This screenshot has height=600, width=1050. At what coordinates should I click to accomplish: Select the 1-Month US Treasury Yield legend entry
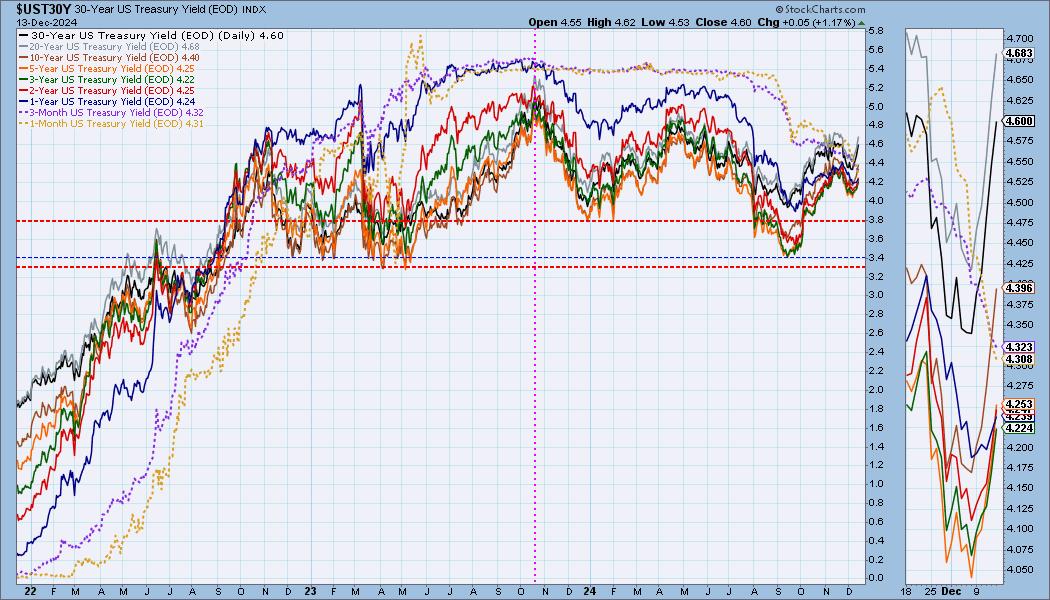(x=112, y=124)
